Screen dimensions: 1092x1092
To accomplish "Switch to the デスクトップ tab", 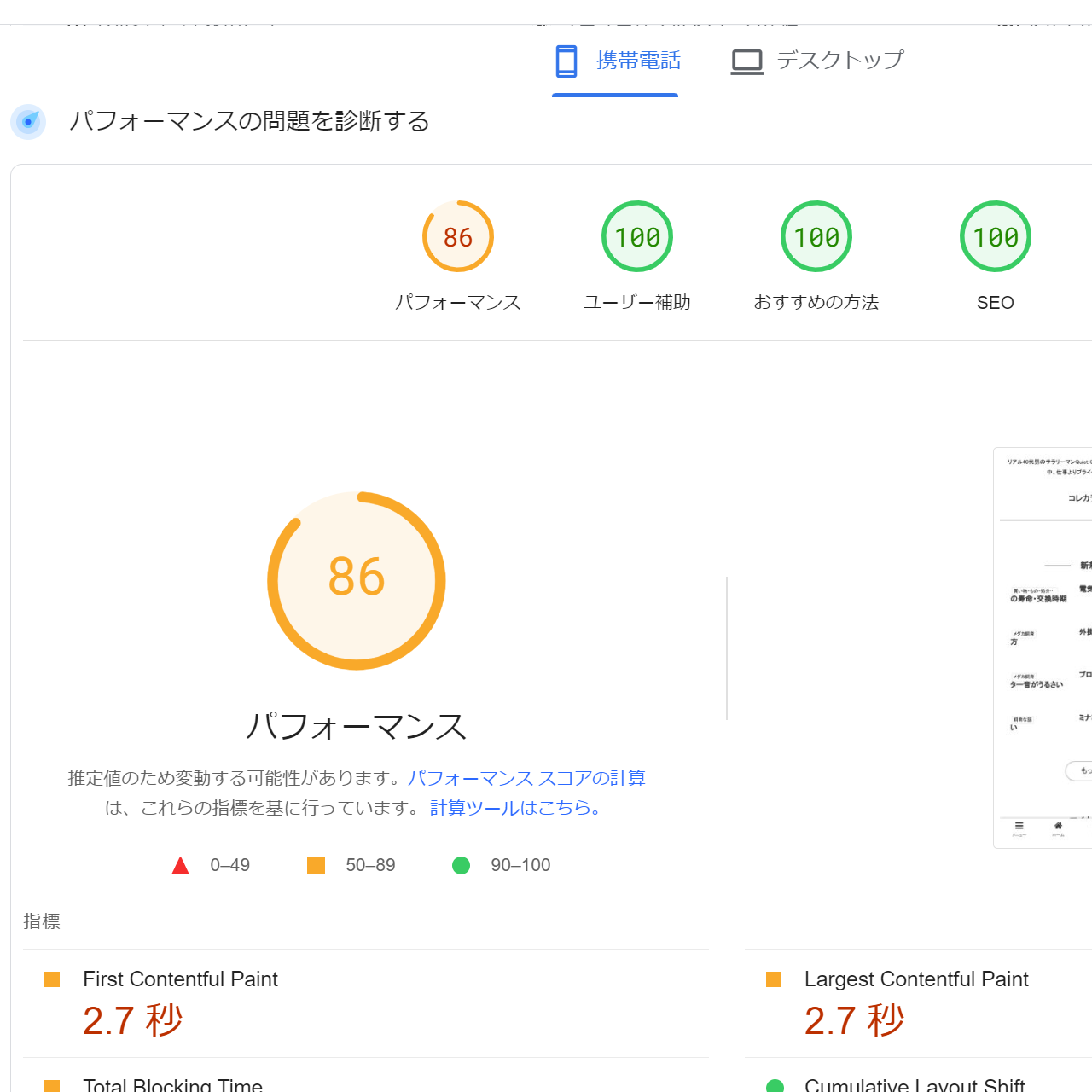I will (816, 61).
